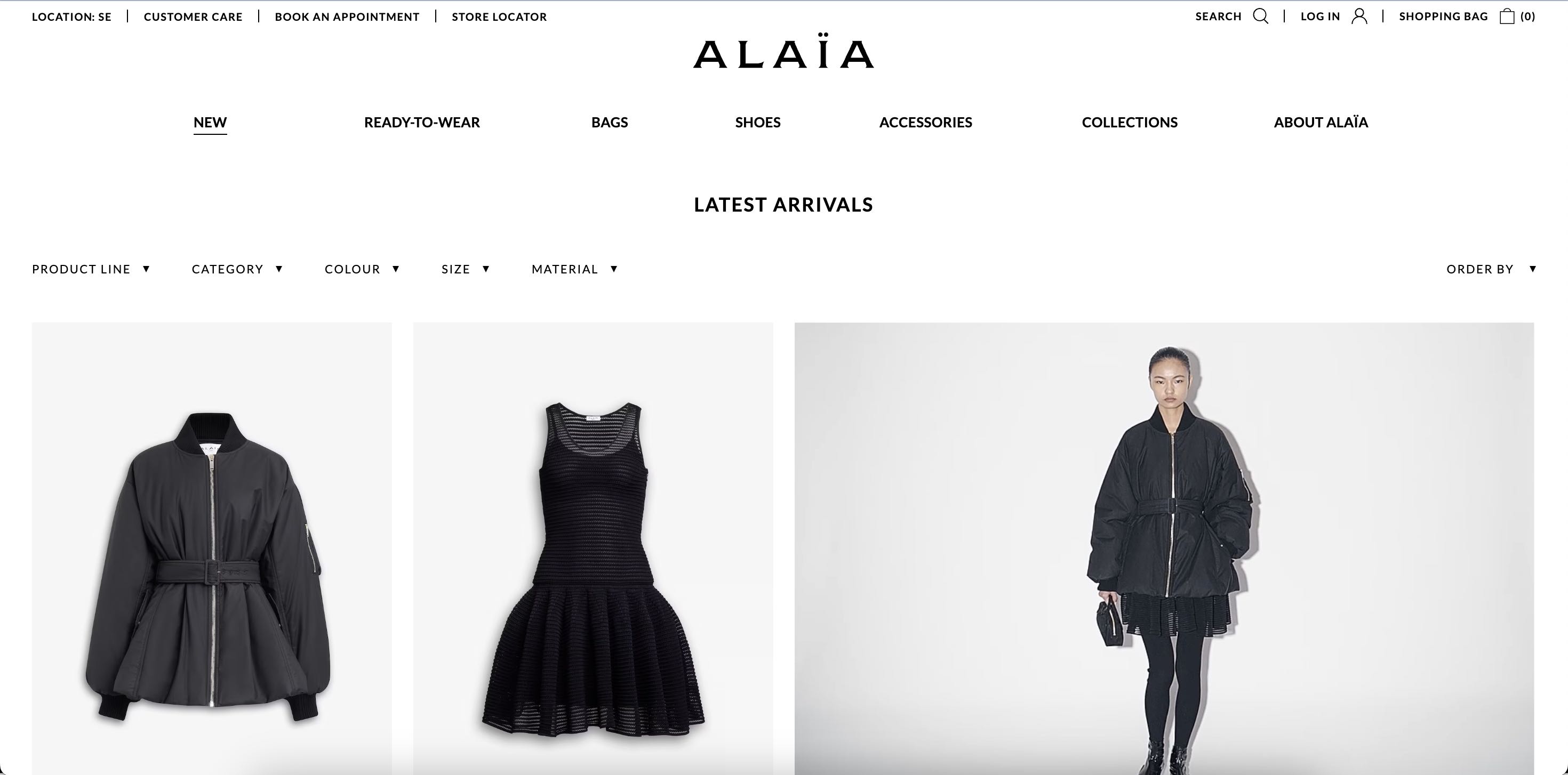The image size is (1568, 775).
Task: Open the Size filter arrow
Action: [x=486, y=269]
